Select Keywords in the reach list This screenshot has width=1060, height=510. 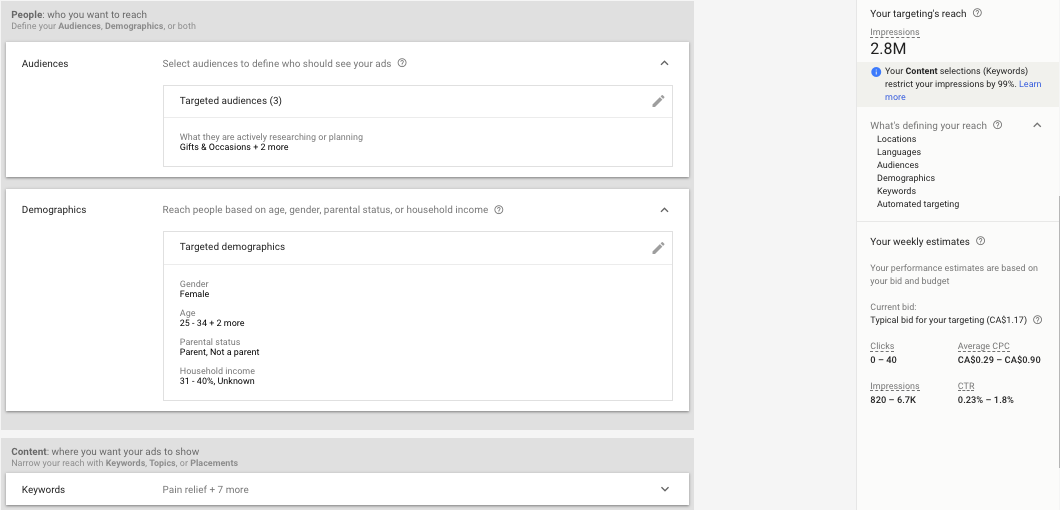[896, 191]
